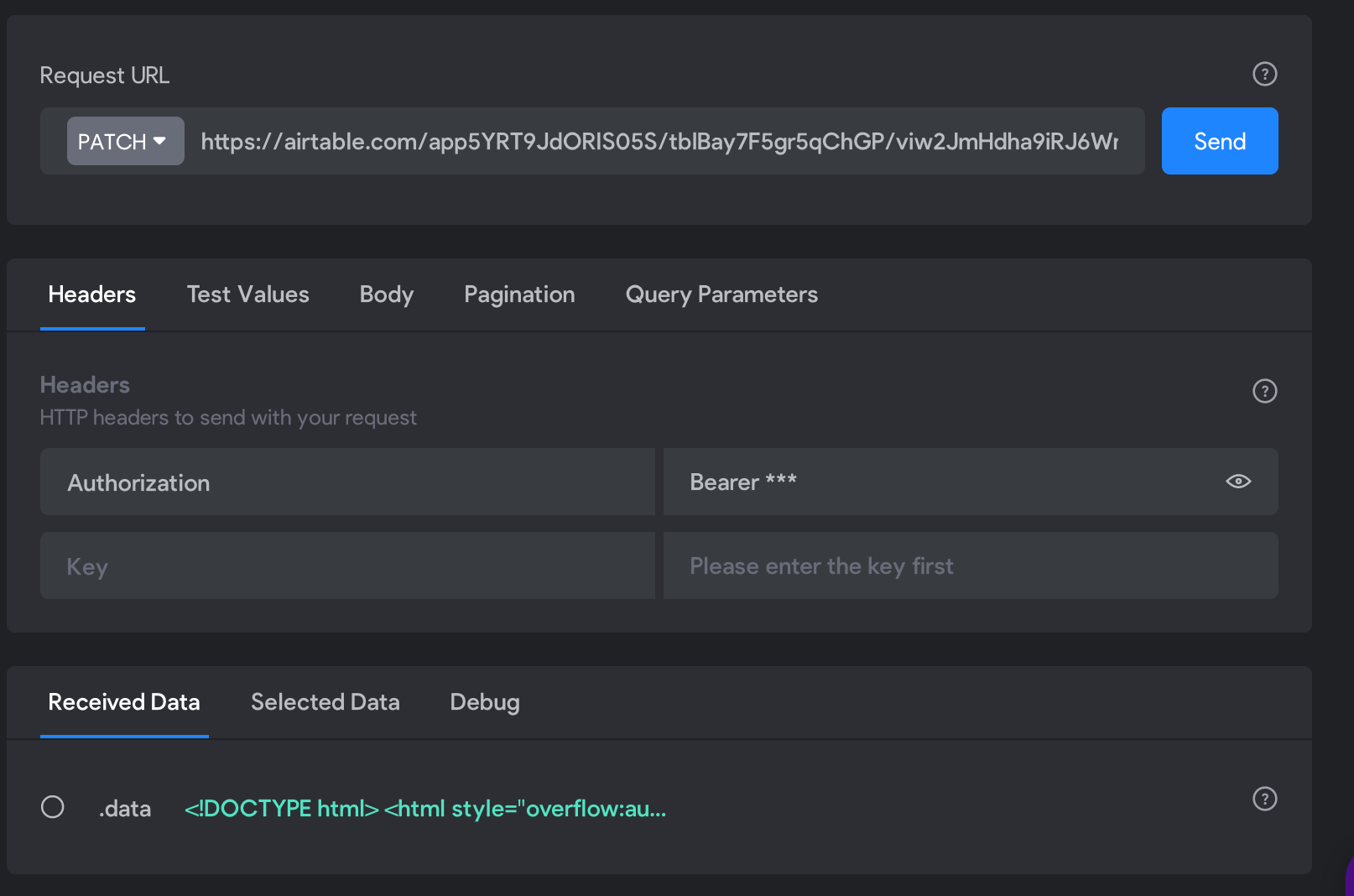The image size is (1354, 896).
Task: Select the .data radio button
Action: tap(53, 807)
